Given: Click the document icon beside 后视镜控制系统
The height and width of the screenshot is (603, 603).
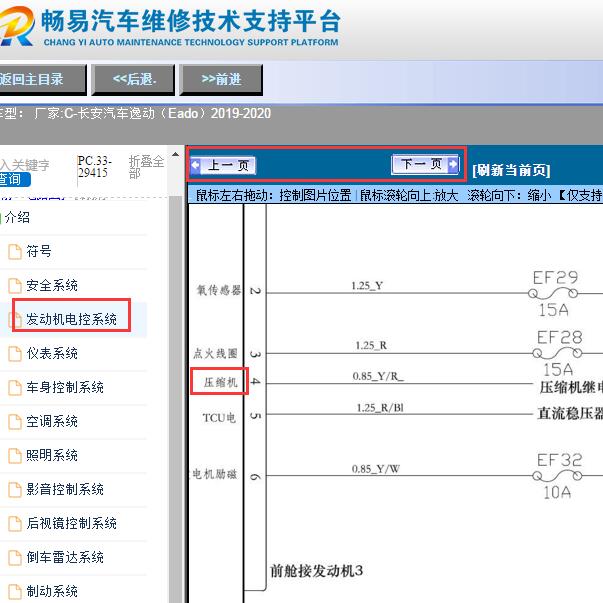Looking at the screenshot, I should click(15, 524).
